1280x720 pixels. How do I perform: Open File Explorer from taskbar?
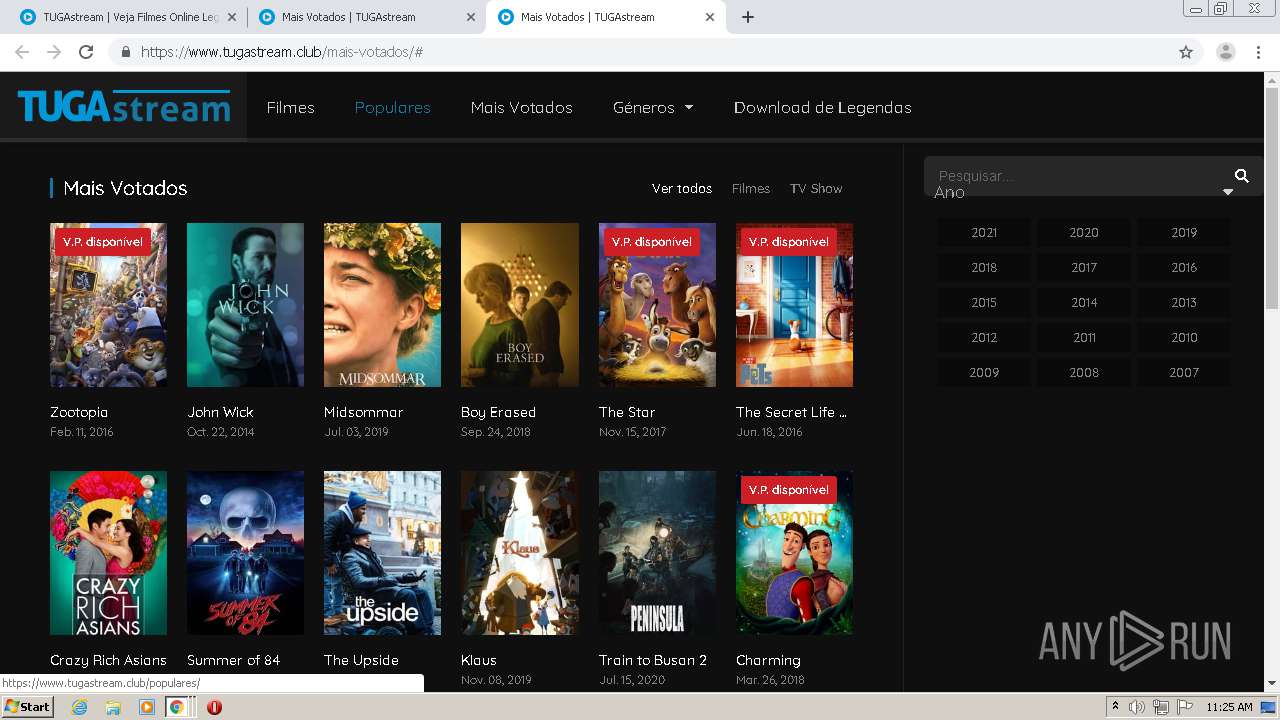point(113,707)
